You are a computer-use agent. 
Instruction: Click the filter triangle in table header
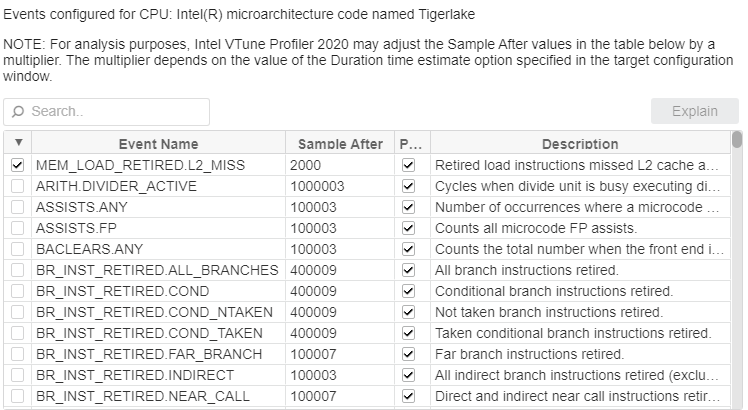[x=17, y=143]
